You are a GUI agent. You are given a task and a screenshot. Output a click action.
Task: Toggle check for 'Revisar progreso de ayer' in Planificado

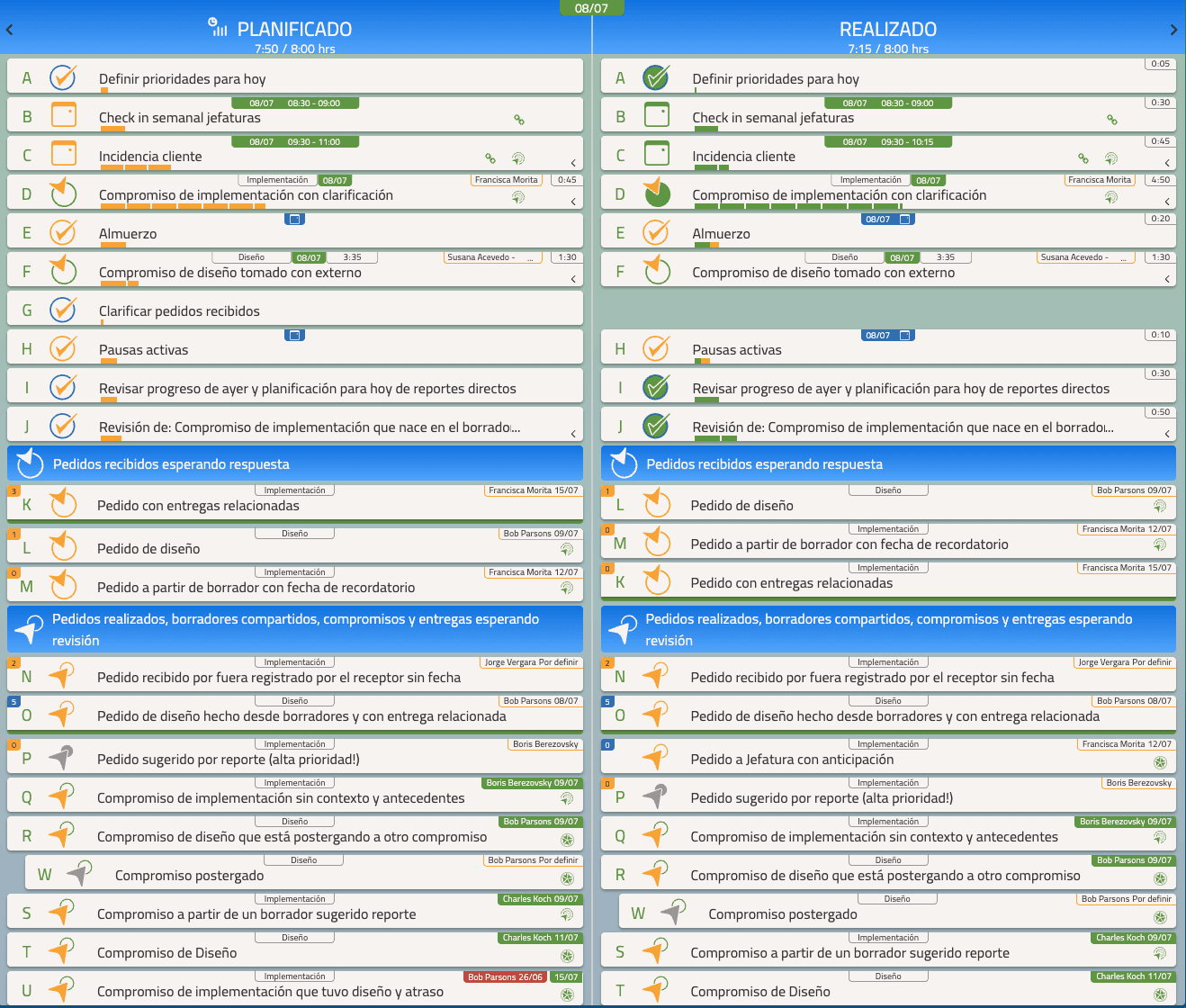(63, 387)
